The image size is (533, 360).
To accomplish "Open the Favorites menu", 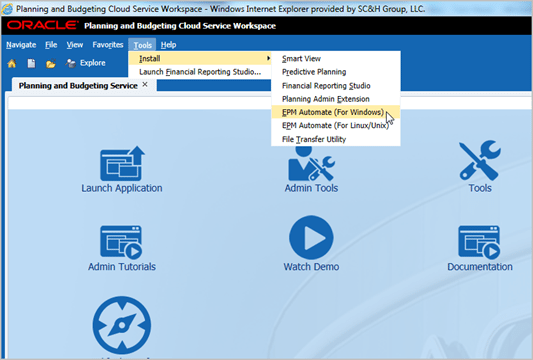I will (x=108, y=45).
